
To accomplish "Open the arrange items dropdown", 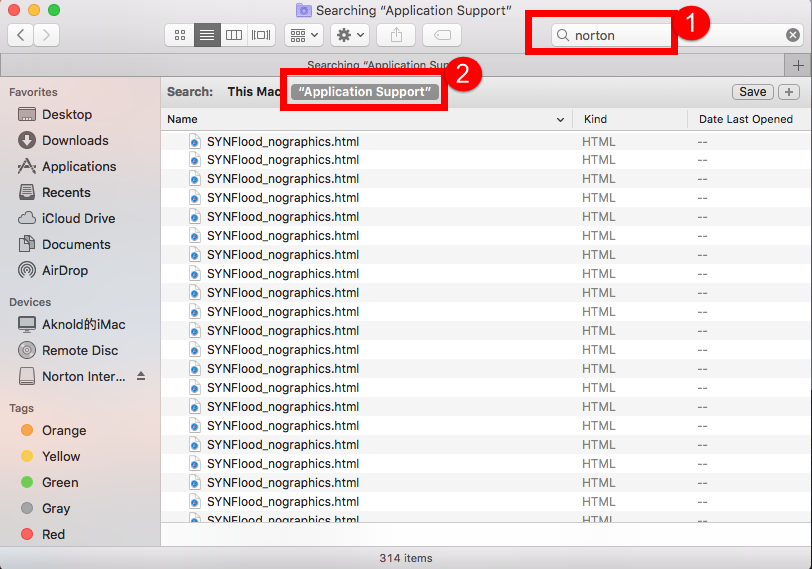I will [303, 35].
